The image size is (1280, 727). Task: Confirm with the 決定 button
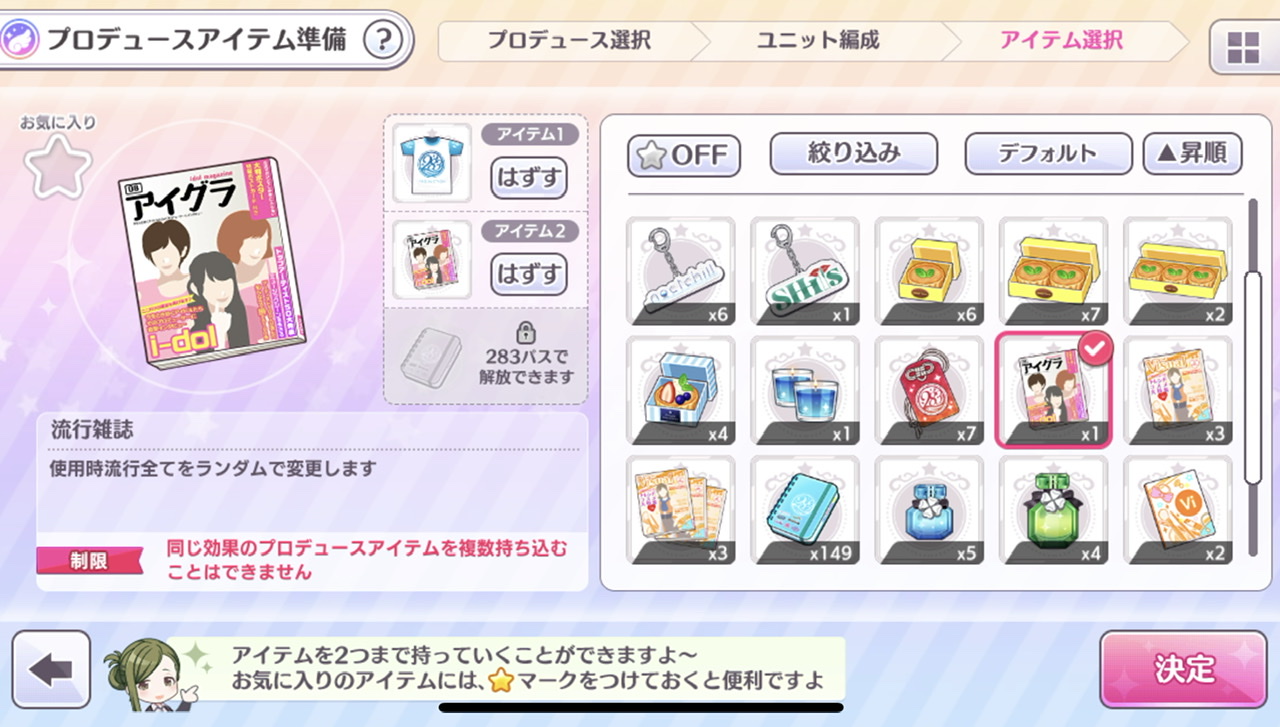[x=1184, y=669]
